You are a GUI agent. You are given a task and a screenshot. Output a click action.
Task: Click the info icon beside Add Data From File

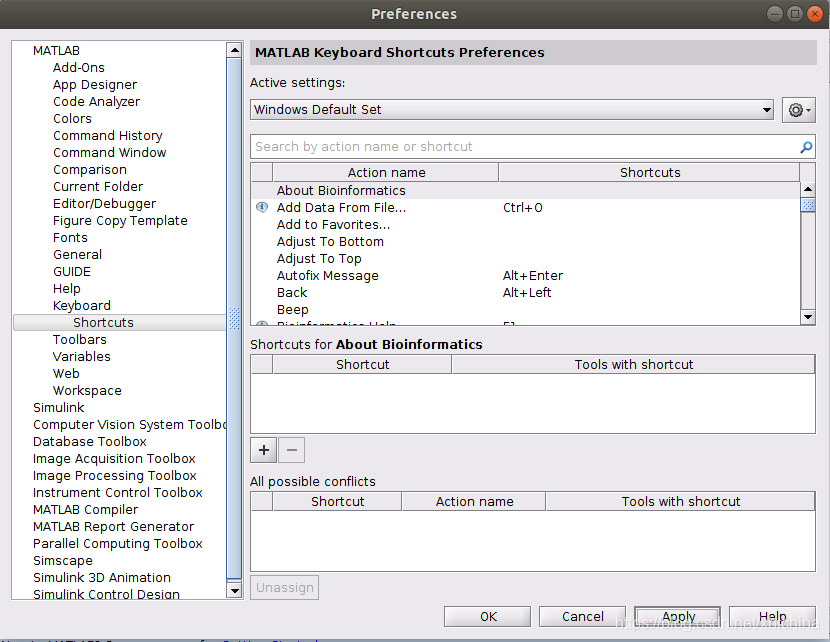(262, 207)
